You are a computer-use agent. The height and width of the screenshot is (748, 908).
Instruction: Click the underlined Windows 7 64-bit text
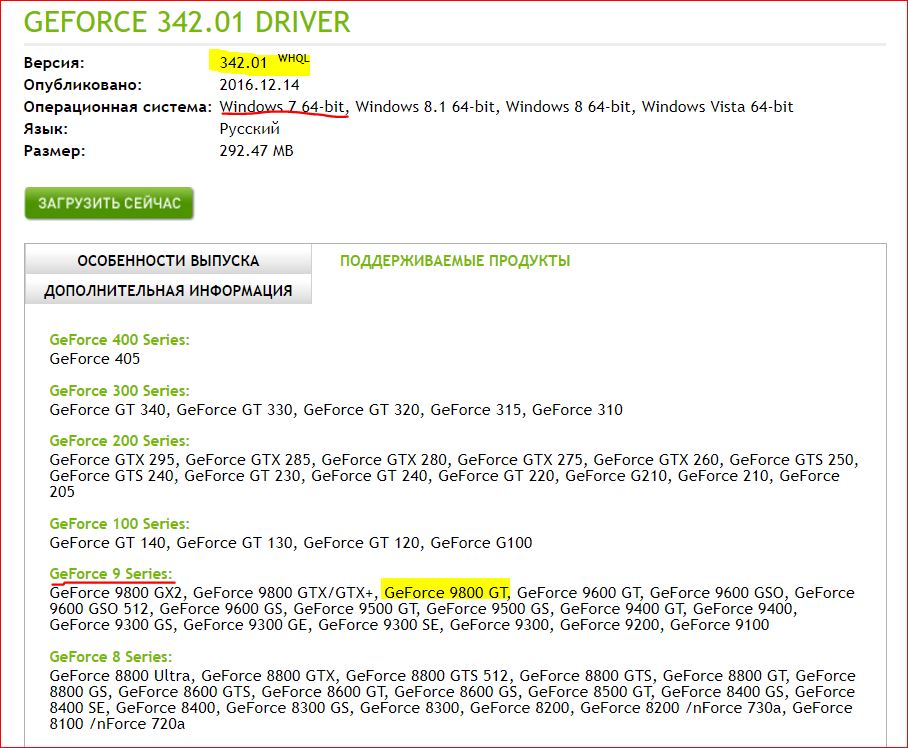pyautogui.click(x=284, y=106)
